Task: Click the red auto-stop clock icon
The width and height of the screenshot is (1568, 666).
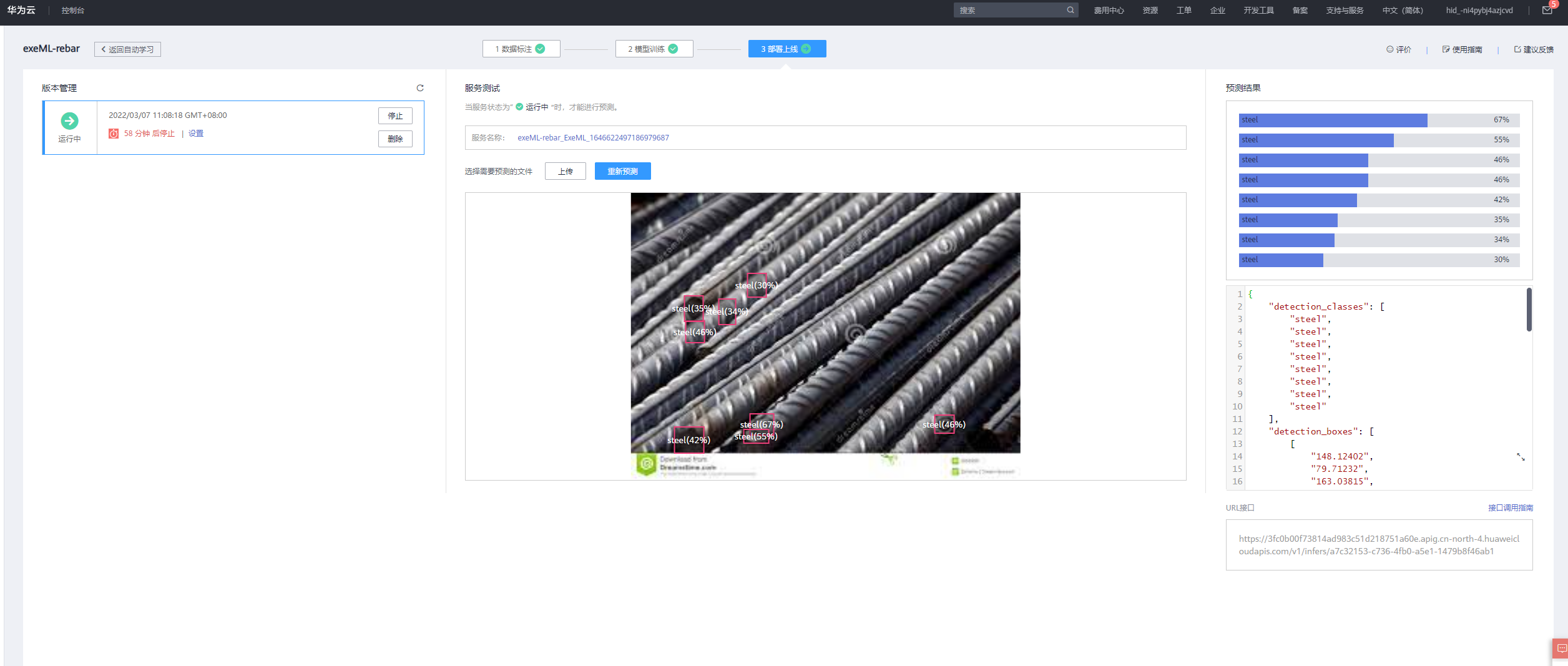Action: click(114, 134)
